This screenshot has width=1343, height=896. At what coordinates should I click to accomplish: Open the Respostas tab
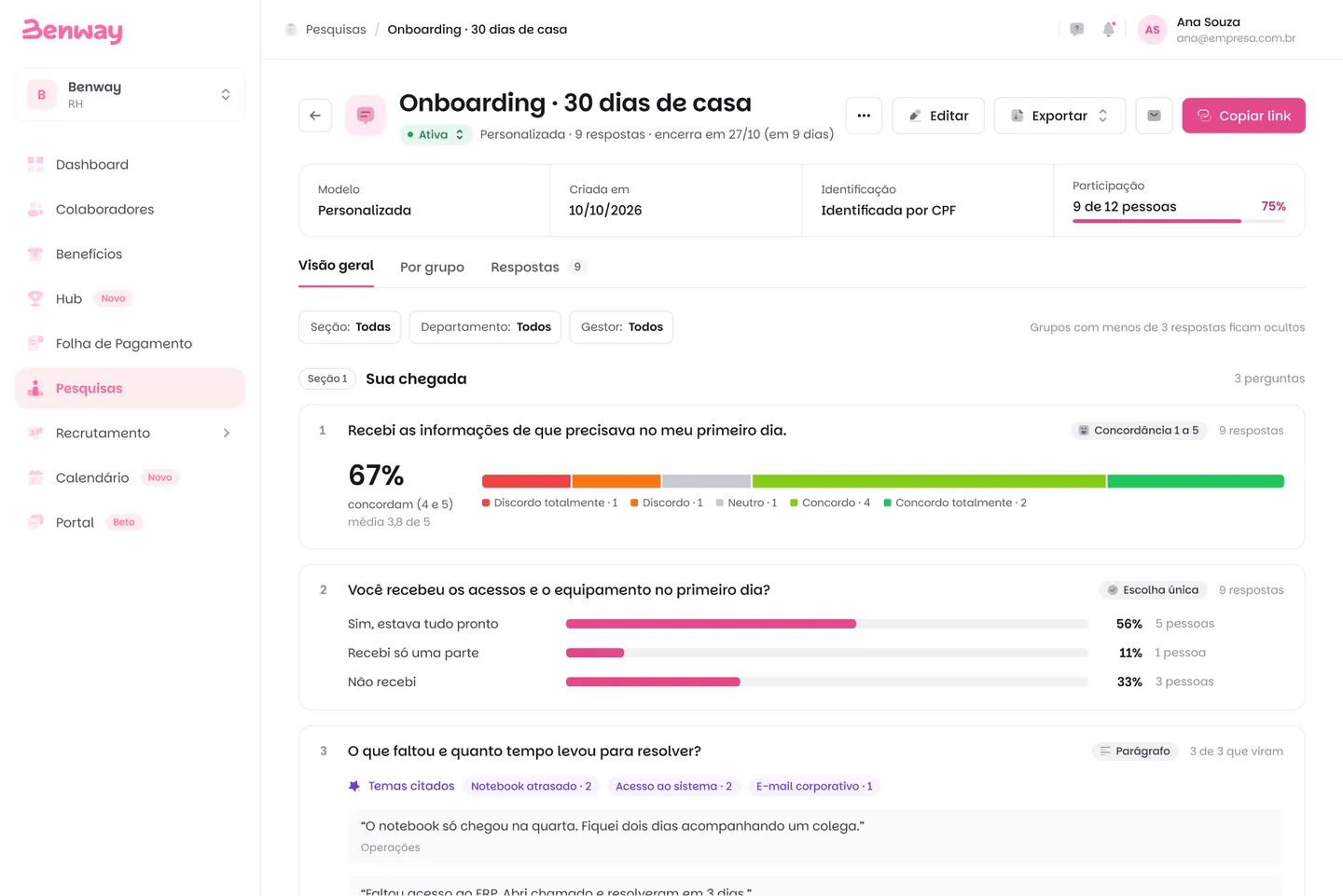[x=538, y=267]
